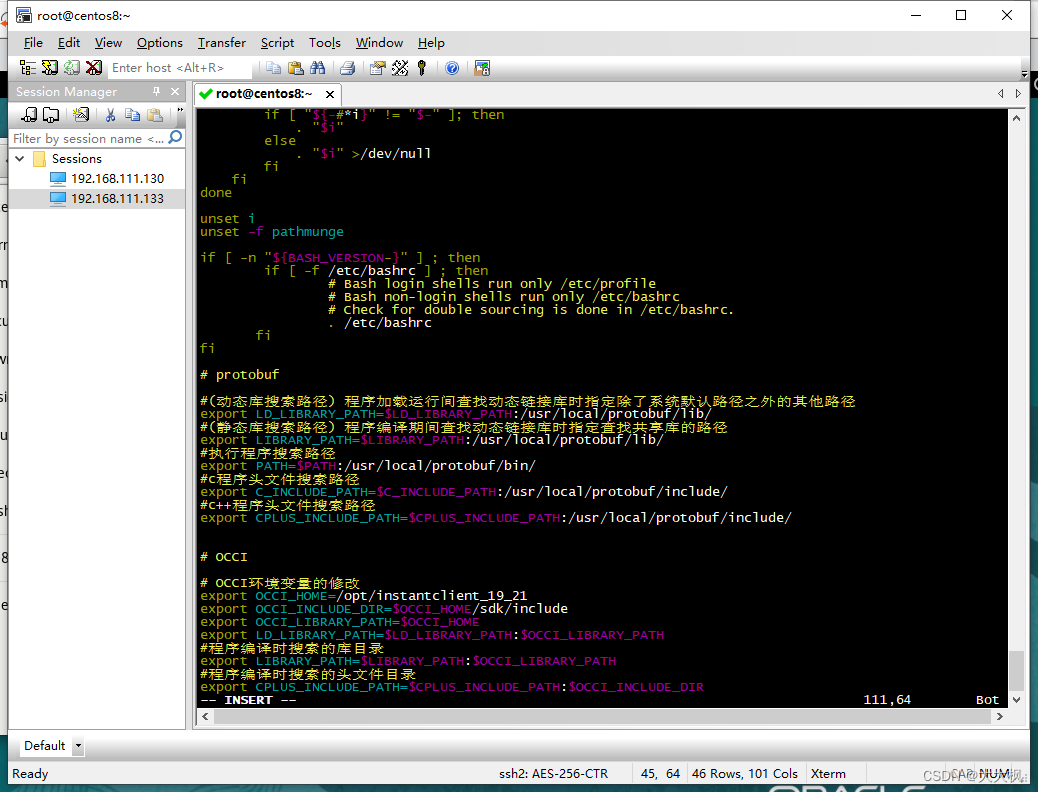Open the Default button bar dropdown
1038x792 pixels.
point(78,746)
